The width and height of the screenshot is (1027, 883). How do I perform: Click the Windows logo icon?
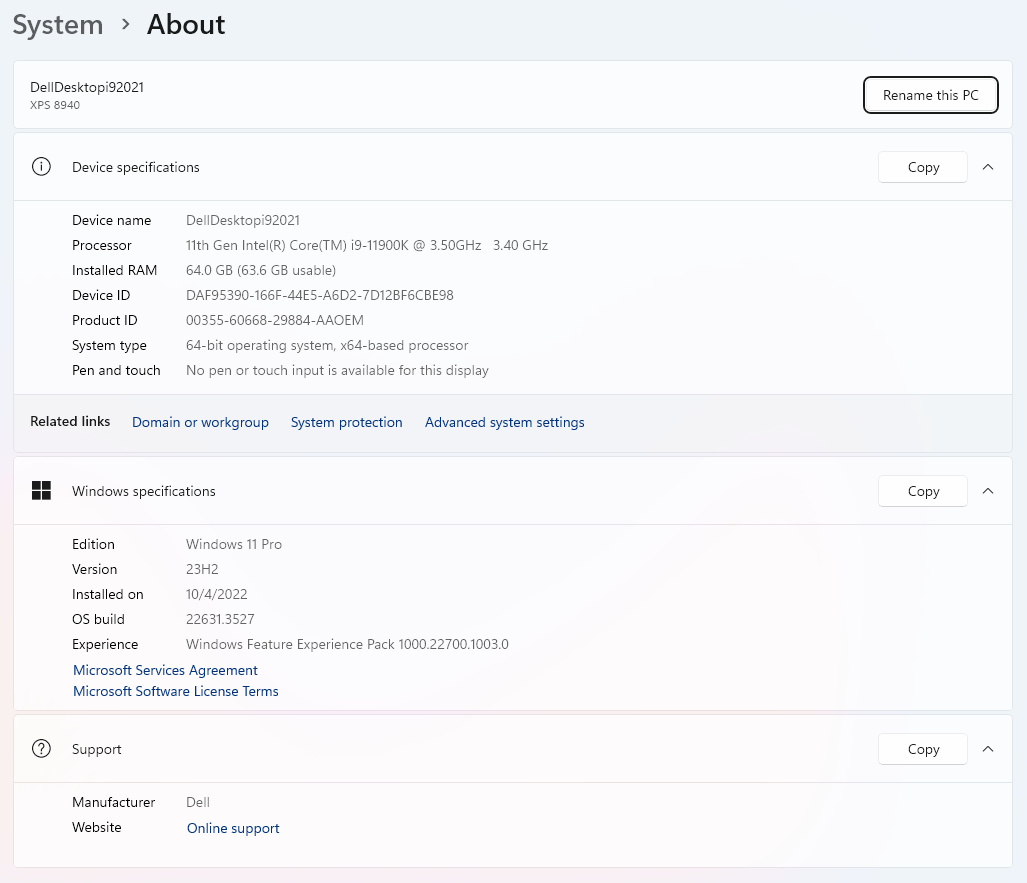[x=41, y=491]
